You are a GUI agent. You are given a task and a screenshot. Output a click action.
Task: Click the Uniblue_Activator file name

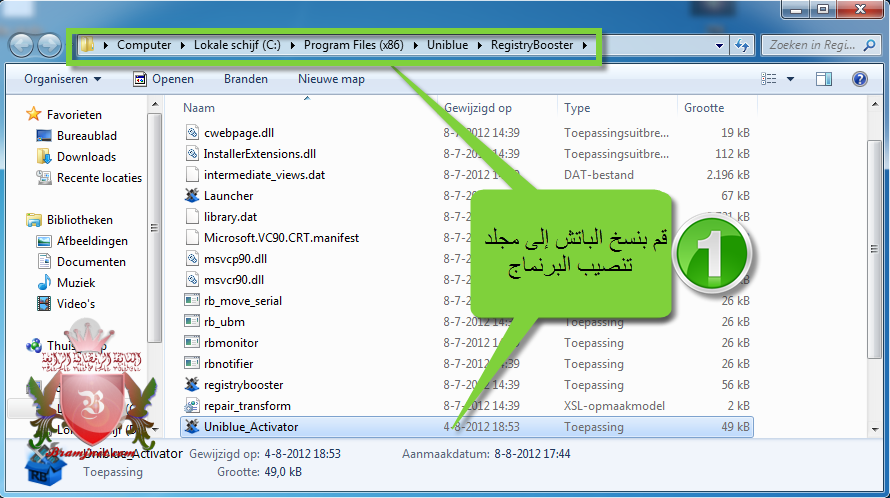click(x=251, y=427)
